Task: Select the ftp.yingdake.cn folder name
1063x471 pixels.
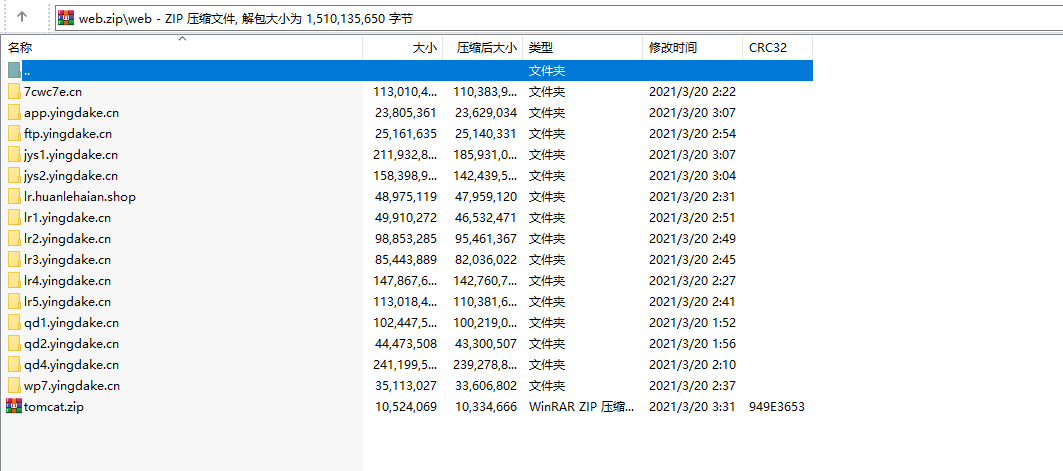Action: point(68,134)
